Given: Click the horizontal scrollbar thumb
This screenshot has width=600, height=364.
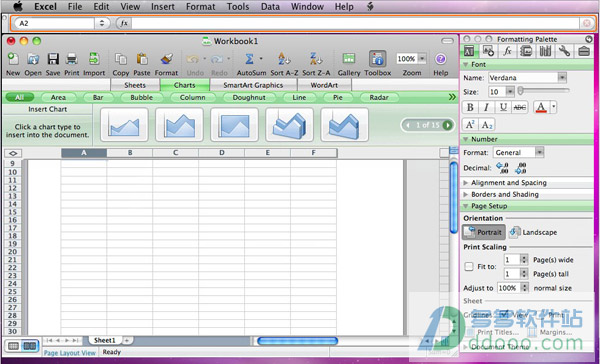Looking at the screenshot, I should pyautogui.click(x=297, y=341).
